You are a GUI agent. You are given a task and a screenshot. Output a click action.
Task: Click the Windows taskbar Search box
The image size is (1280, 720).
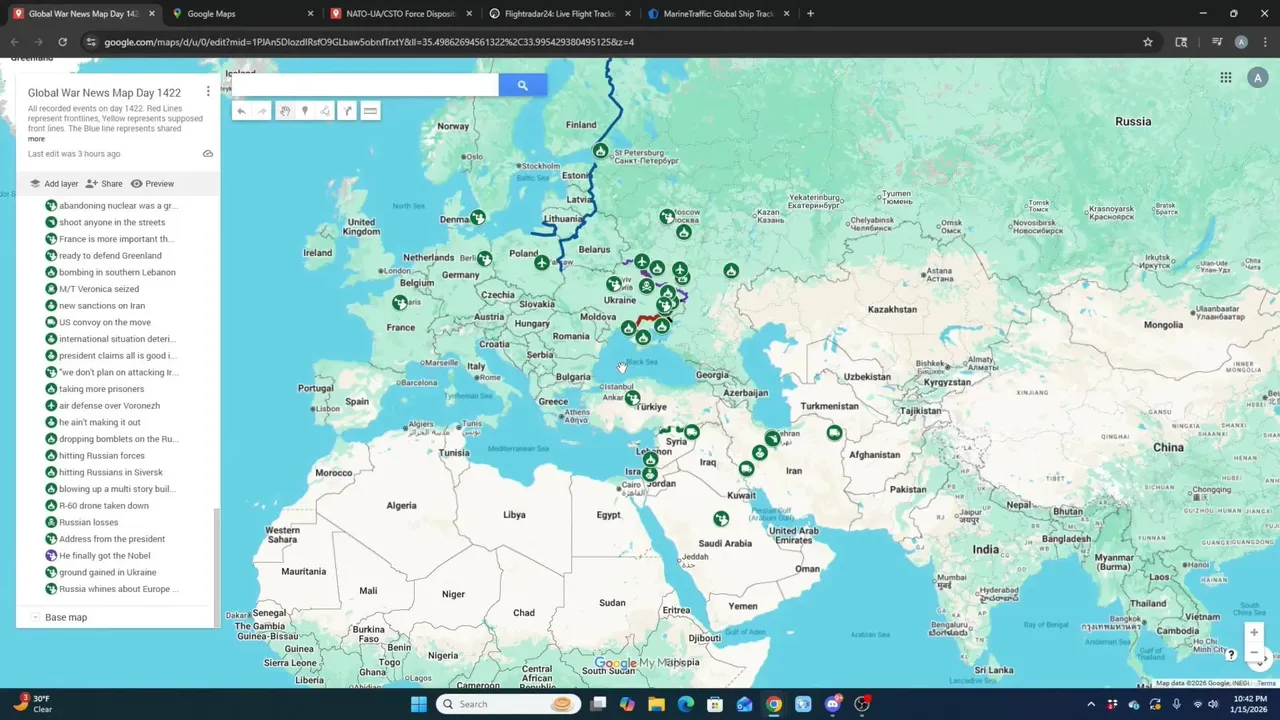510,704
